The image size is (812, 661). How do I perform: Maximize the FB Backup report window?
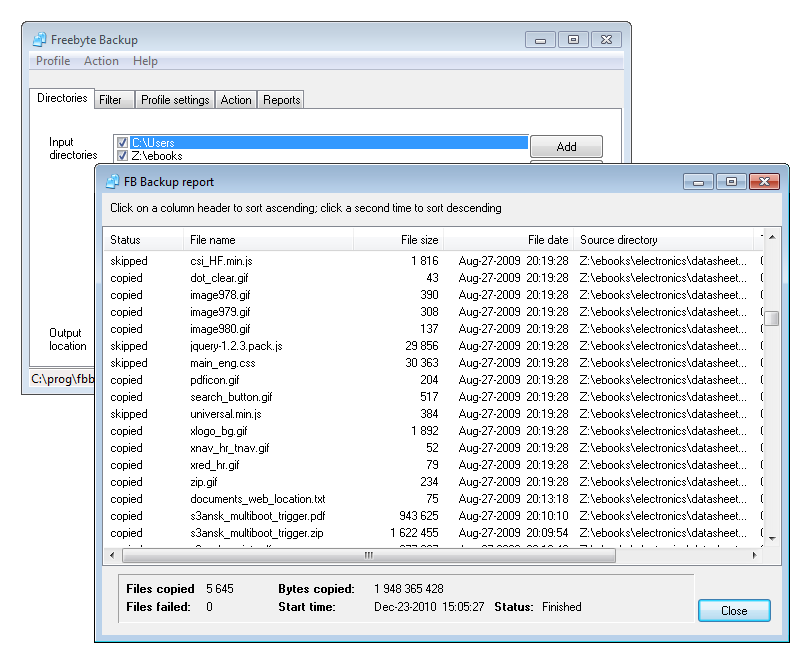point(731,182)
